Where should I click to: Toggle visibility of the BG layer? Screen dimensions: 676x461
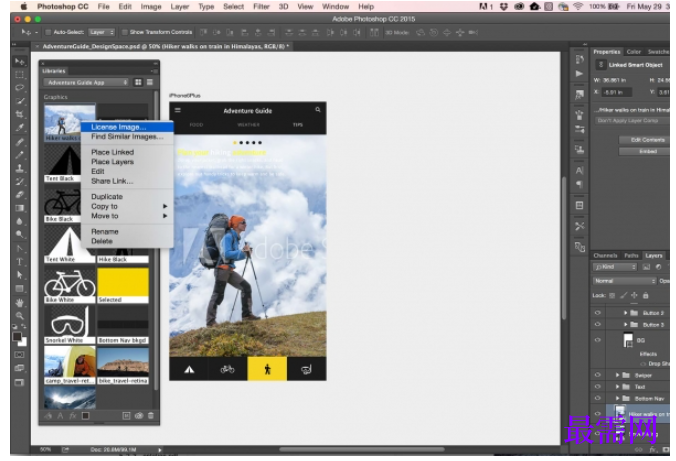coord(598,340)
